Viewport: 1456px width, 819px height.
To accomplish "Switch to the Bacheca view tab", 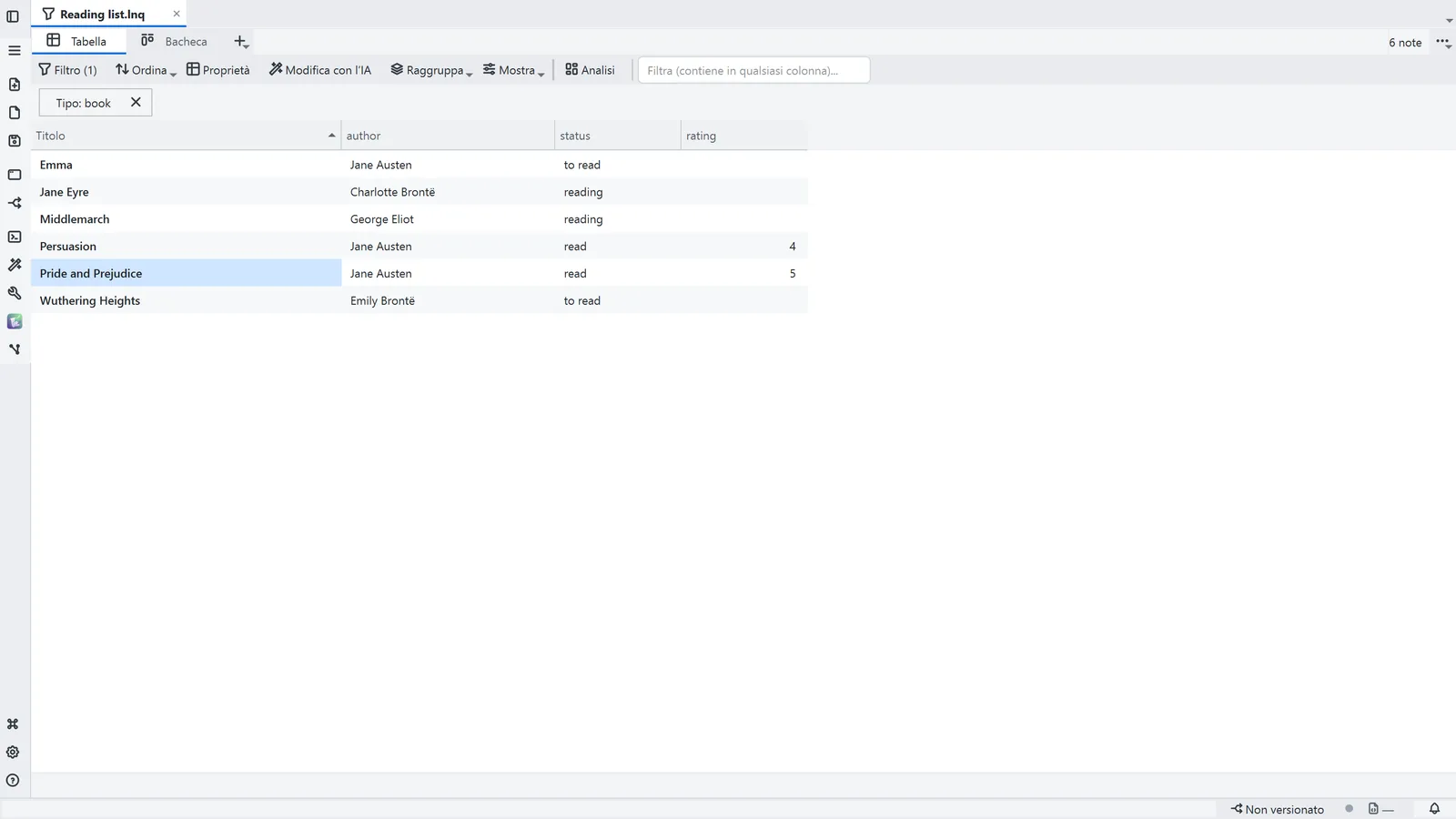I will click(x=174, y=41).
